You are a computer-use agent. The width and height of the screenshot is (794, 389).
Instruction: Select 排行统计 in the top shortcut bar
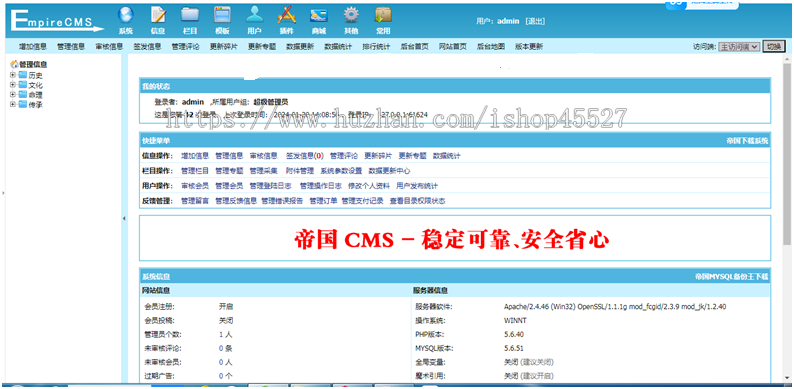(x=376, y=47)
